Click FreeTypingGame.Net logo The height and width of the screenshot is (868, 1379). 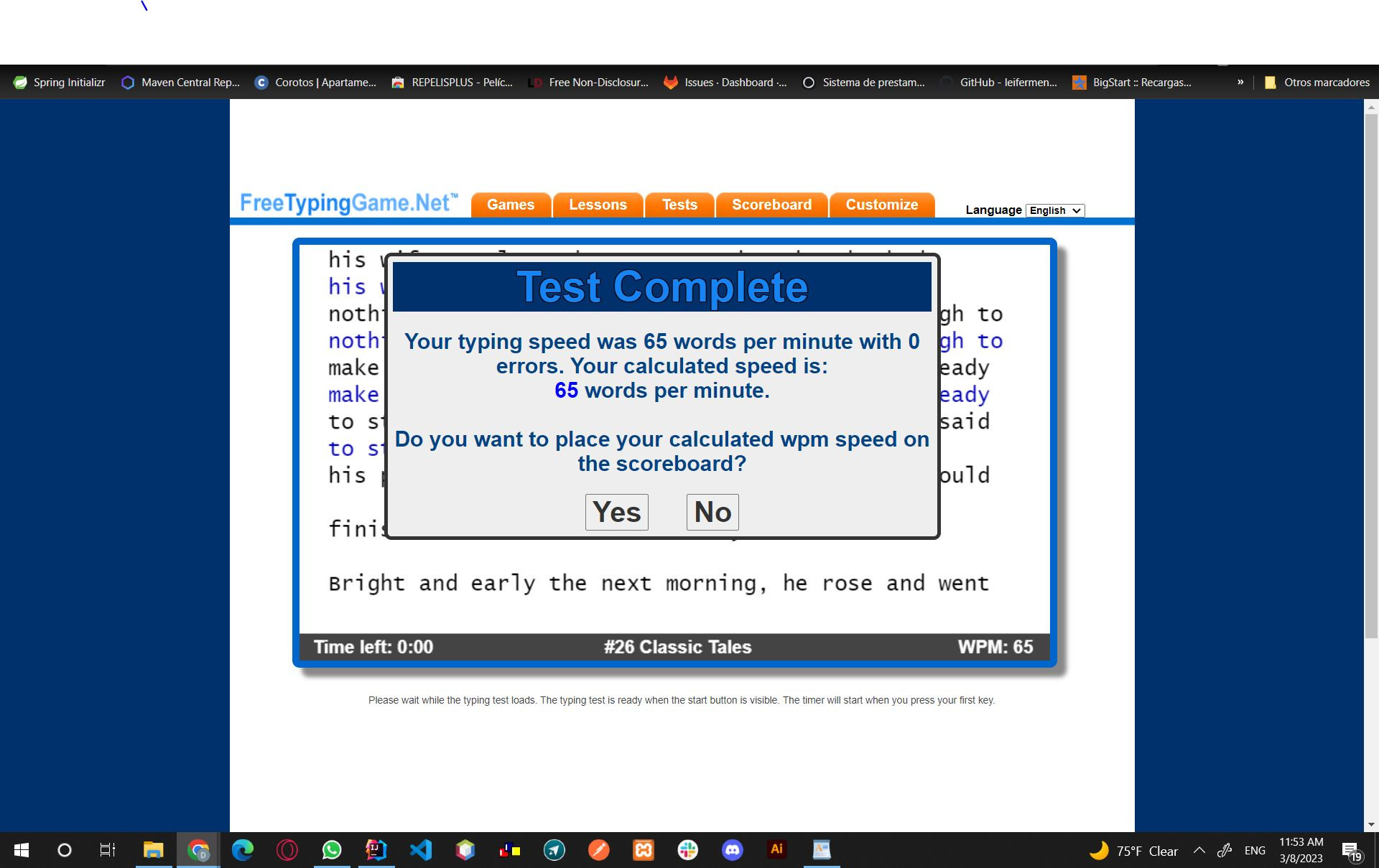(348, 202)
